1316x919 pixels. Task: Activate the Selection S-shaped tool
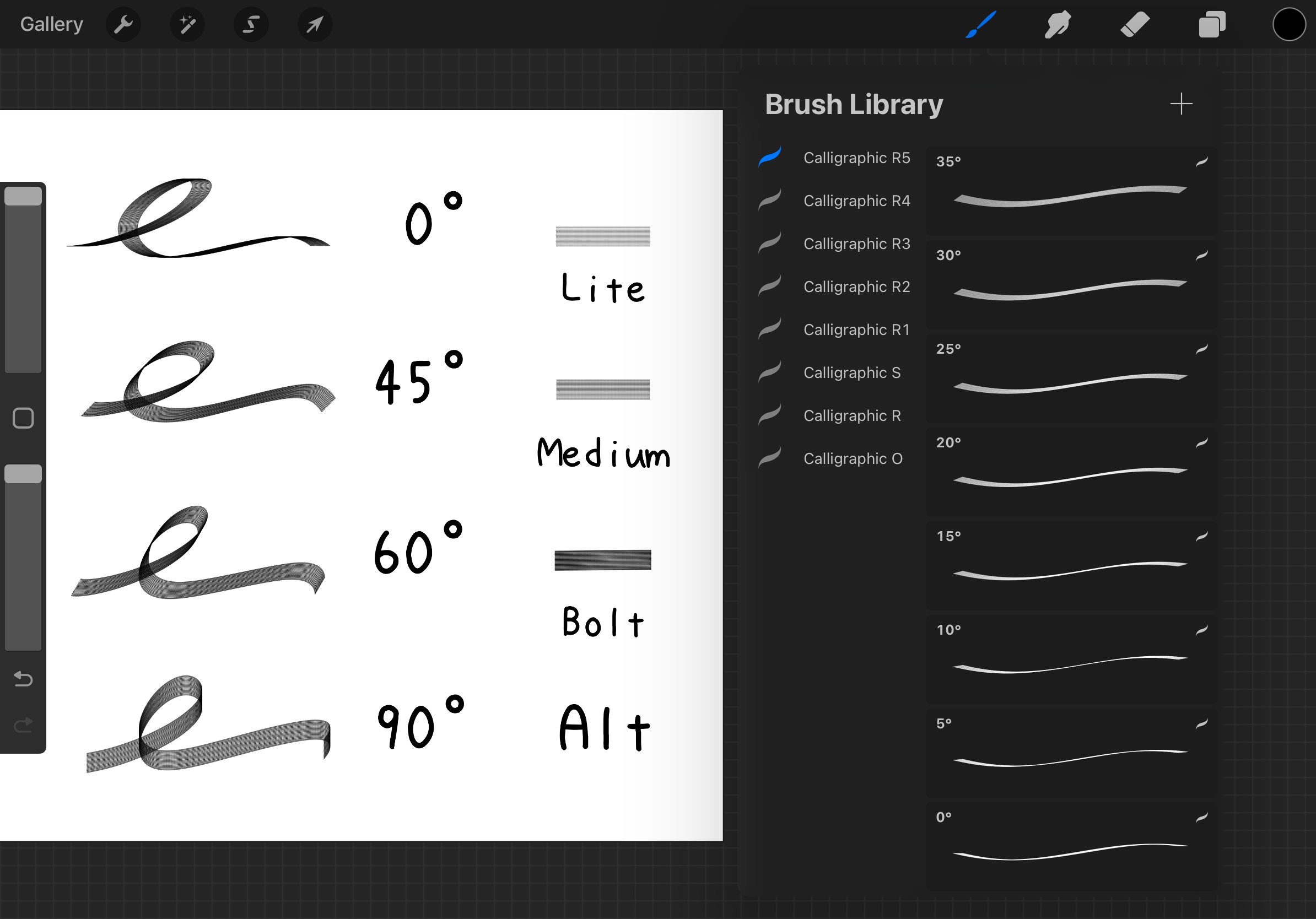coord(251,25)
